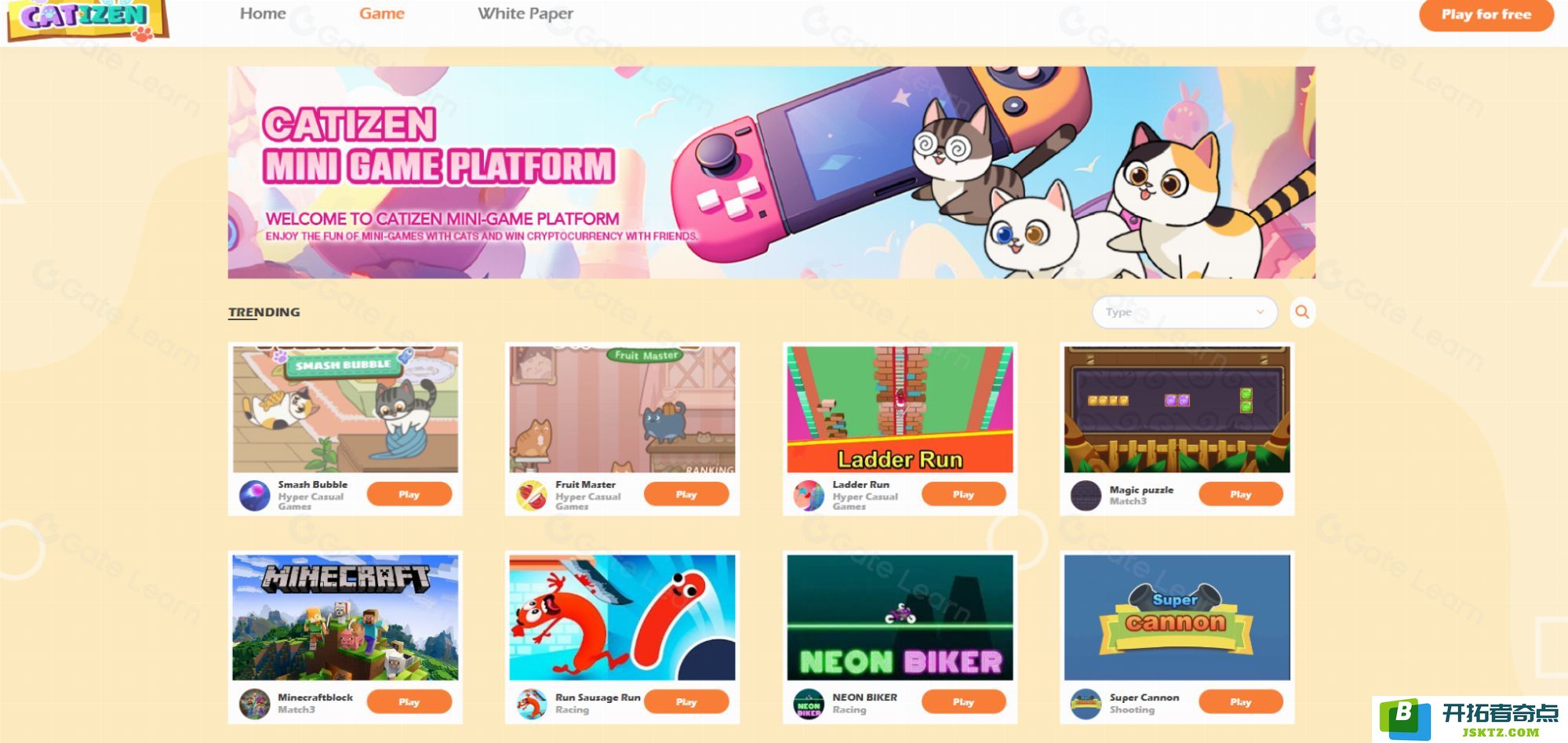
Task: Click the orange search magnifier icon
Action: click(x=1302, y=312)
